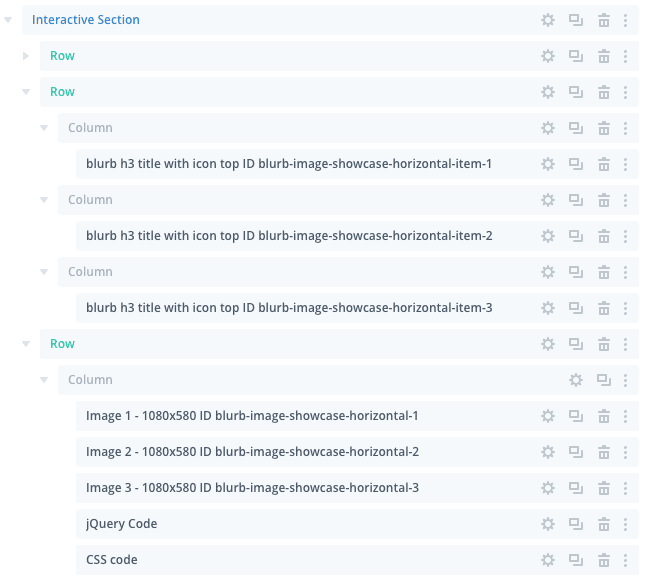Open settings gear for Image 1 module

548,416
